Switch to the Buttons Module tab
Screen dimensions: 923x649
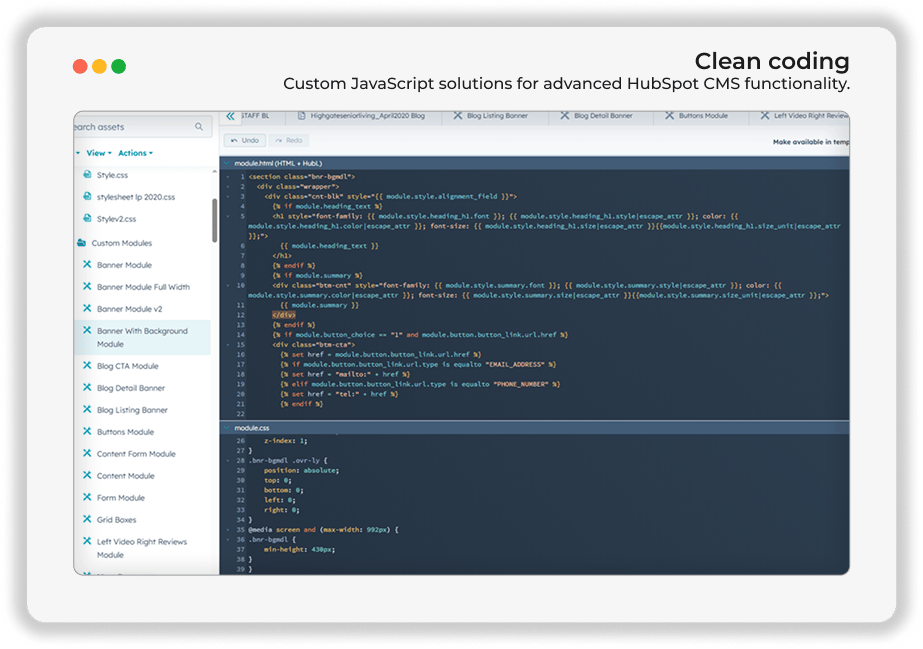click(697, 116)
